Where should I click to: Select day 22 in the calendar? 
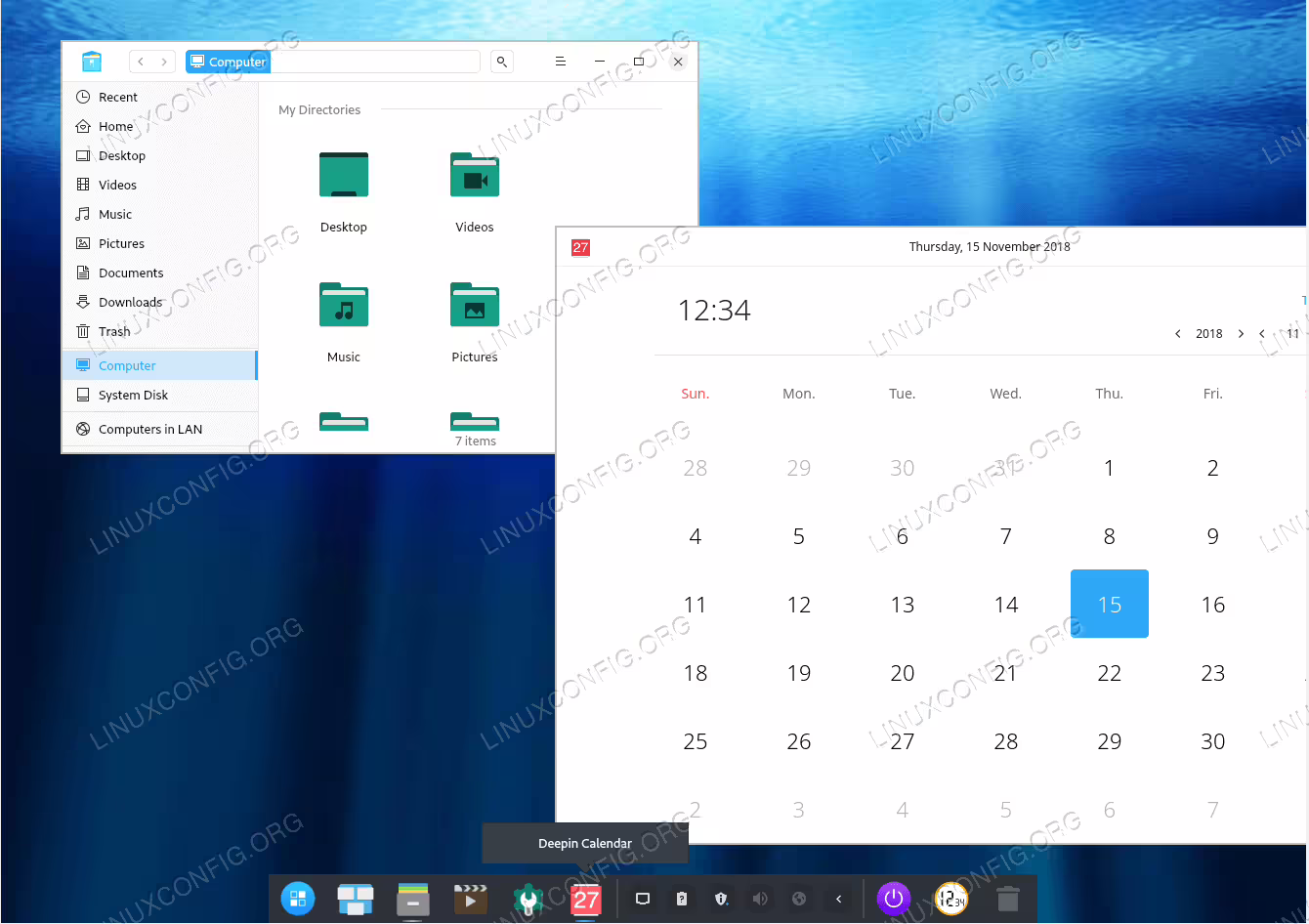[x=1110, y=673]
